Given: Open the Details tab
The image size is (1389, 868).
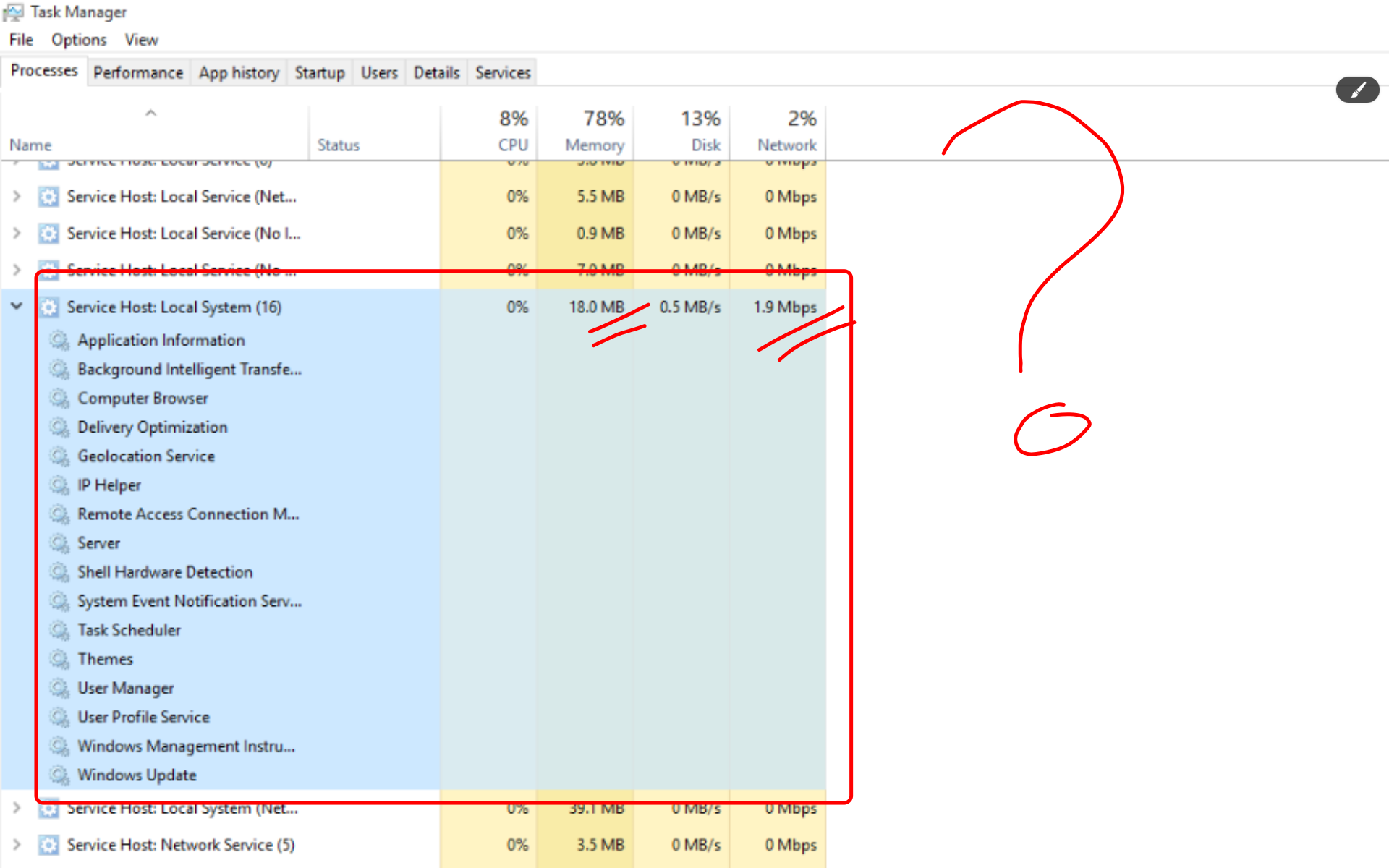Looking at the screenshot, I should click(x=436, y=73).
